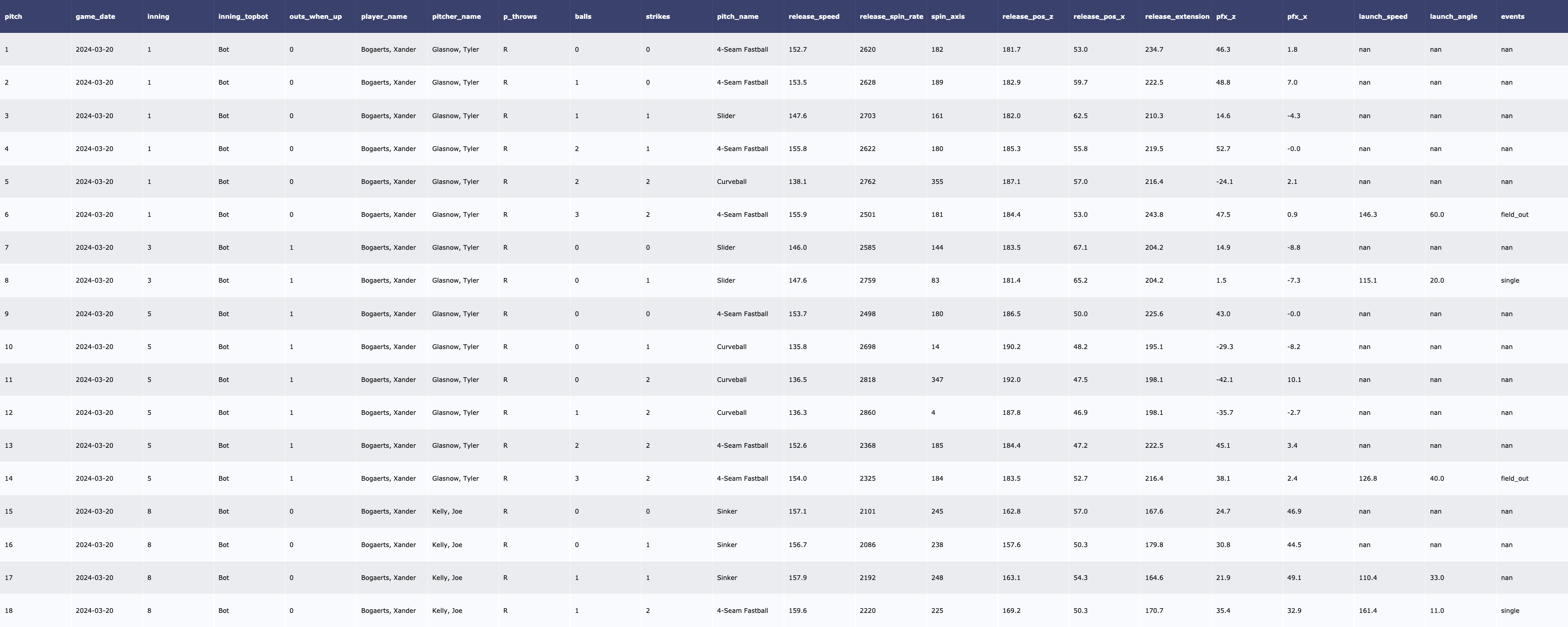Click the pfx_x column header

click(1297, 16)
